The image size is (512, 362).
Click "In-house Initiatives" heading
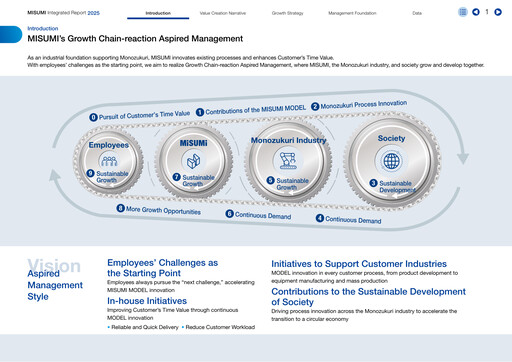pyautogui.click(x=147, y=301)
